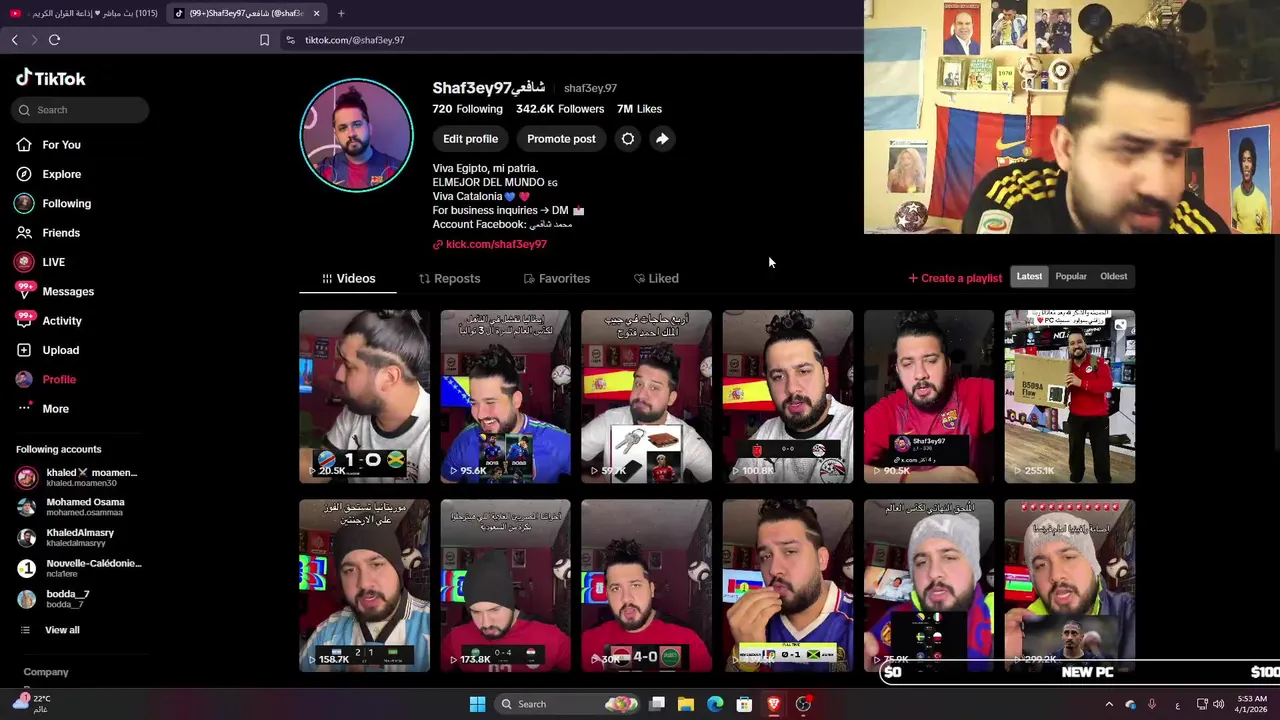
Task: Go back in the browser
Action: point(14,40)
